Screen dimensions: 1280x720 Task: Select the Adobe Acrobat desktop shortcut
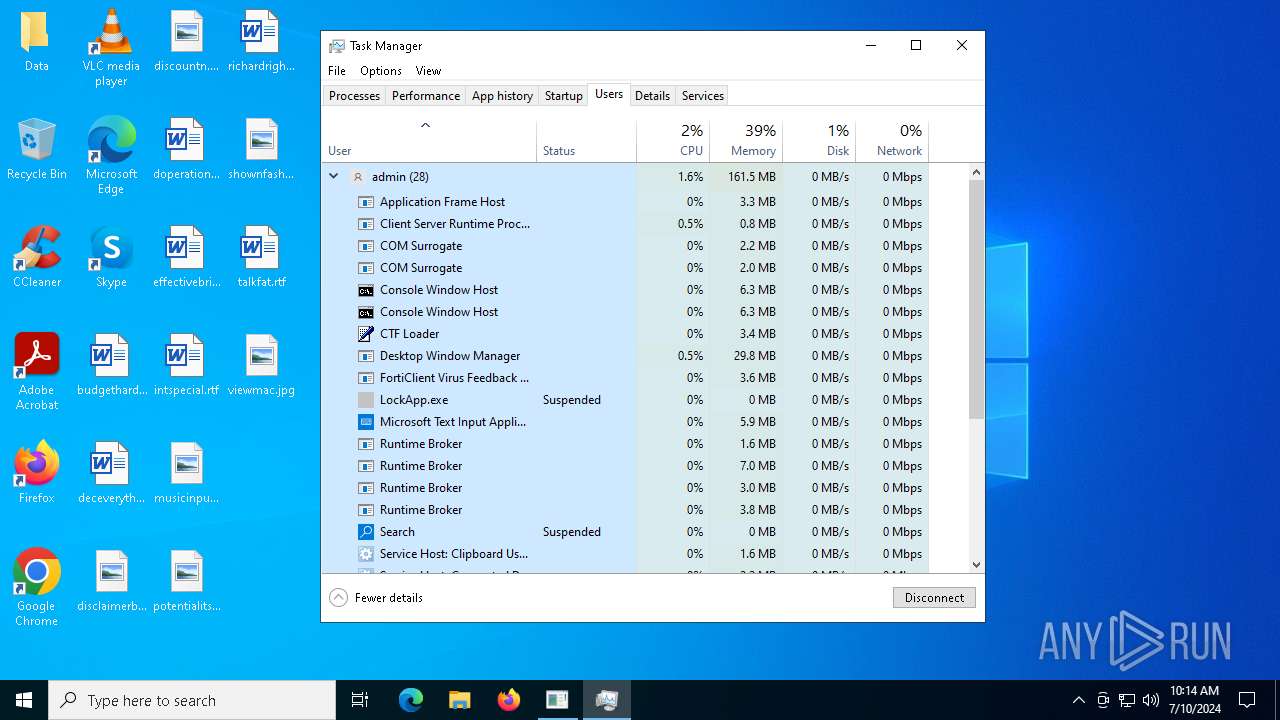[x=37, y=371]
